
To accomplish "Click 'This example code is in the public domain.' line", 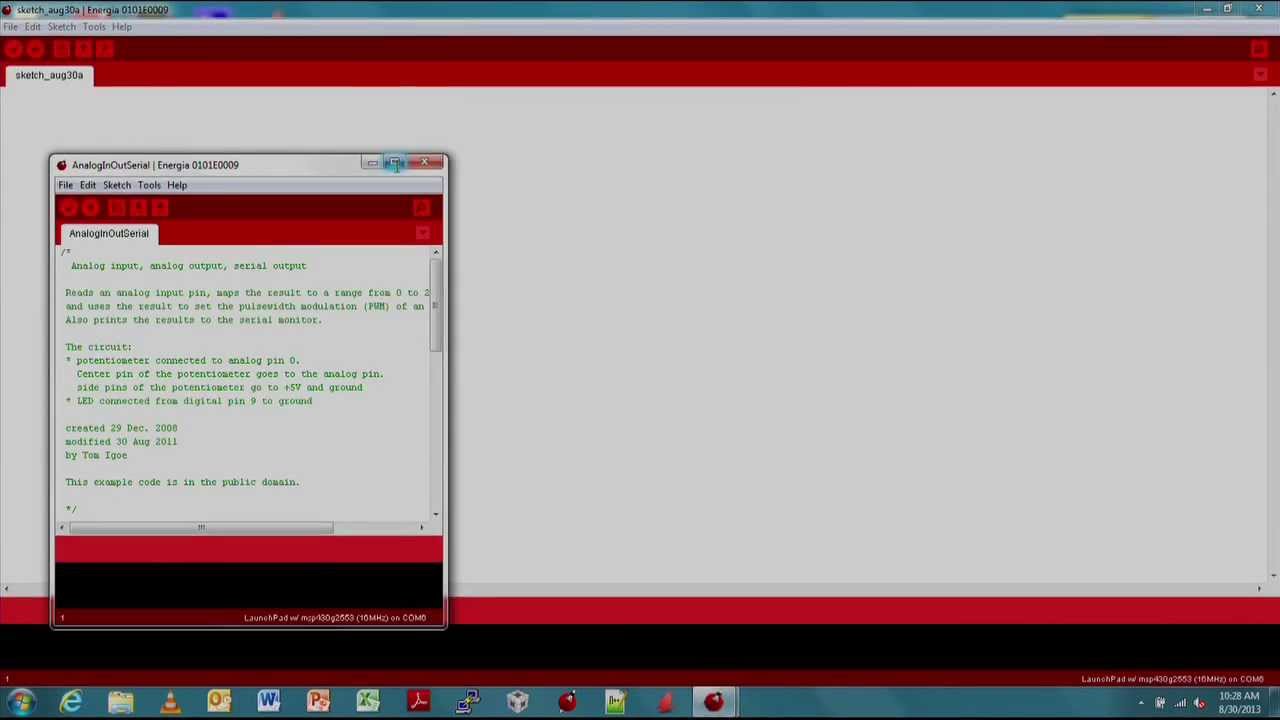I will [x=182, y=482].
